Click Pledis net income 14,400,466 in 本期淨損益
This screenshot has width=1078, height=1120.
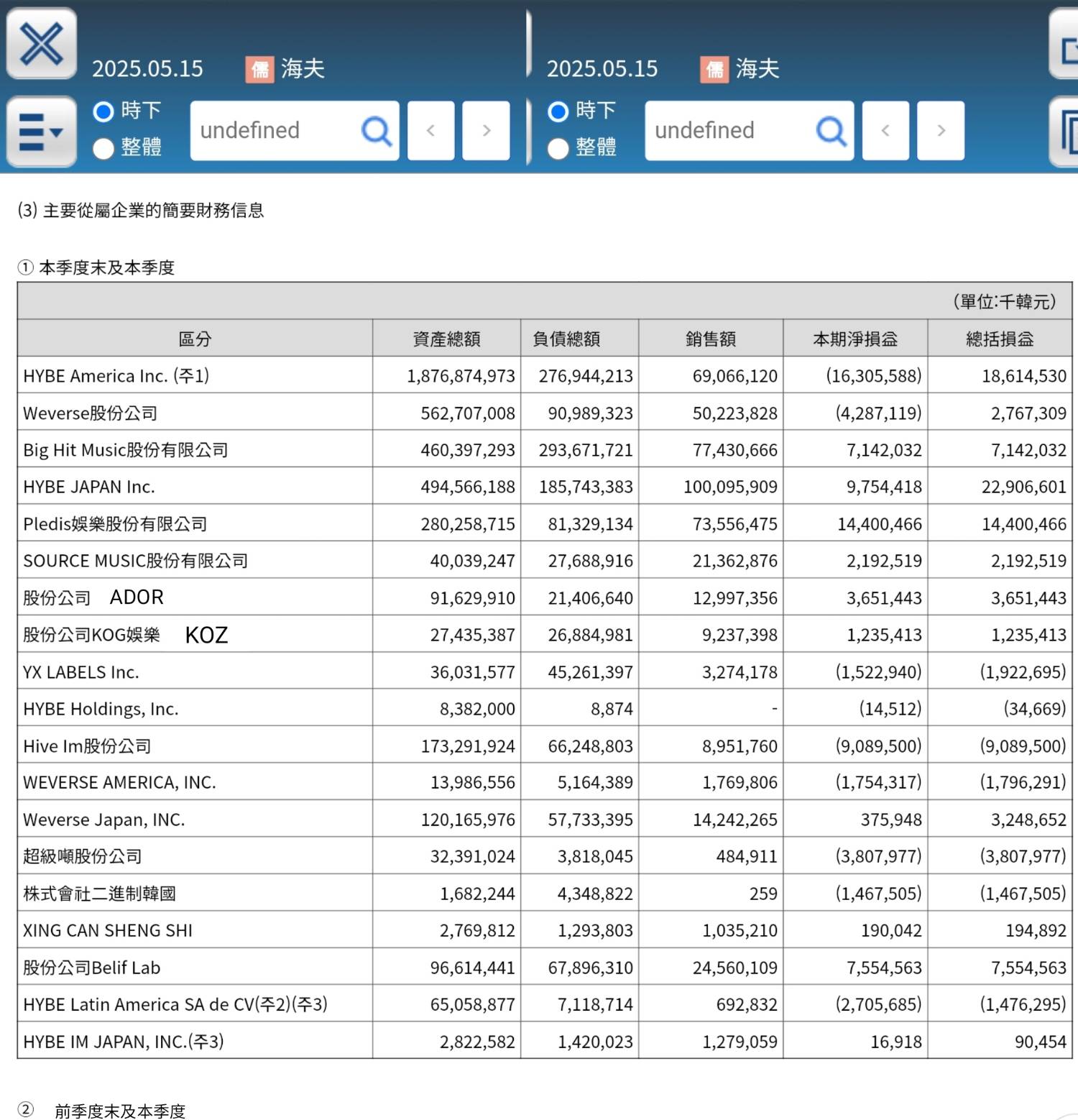coord(880,524)
